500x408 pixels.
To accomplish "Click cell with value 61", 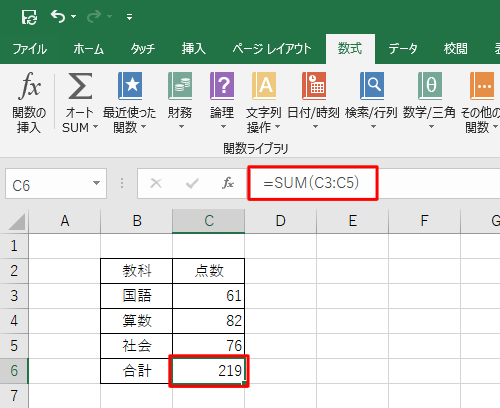I will tap(209, 296).
